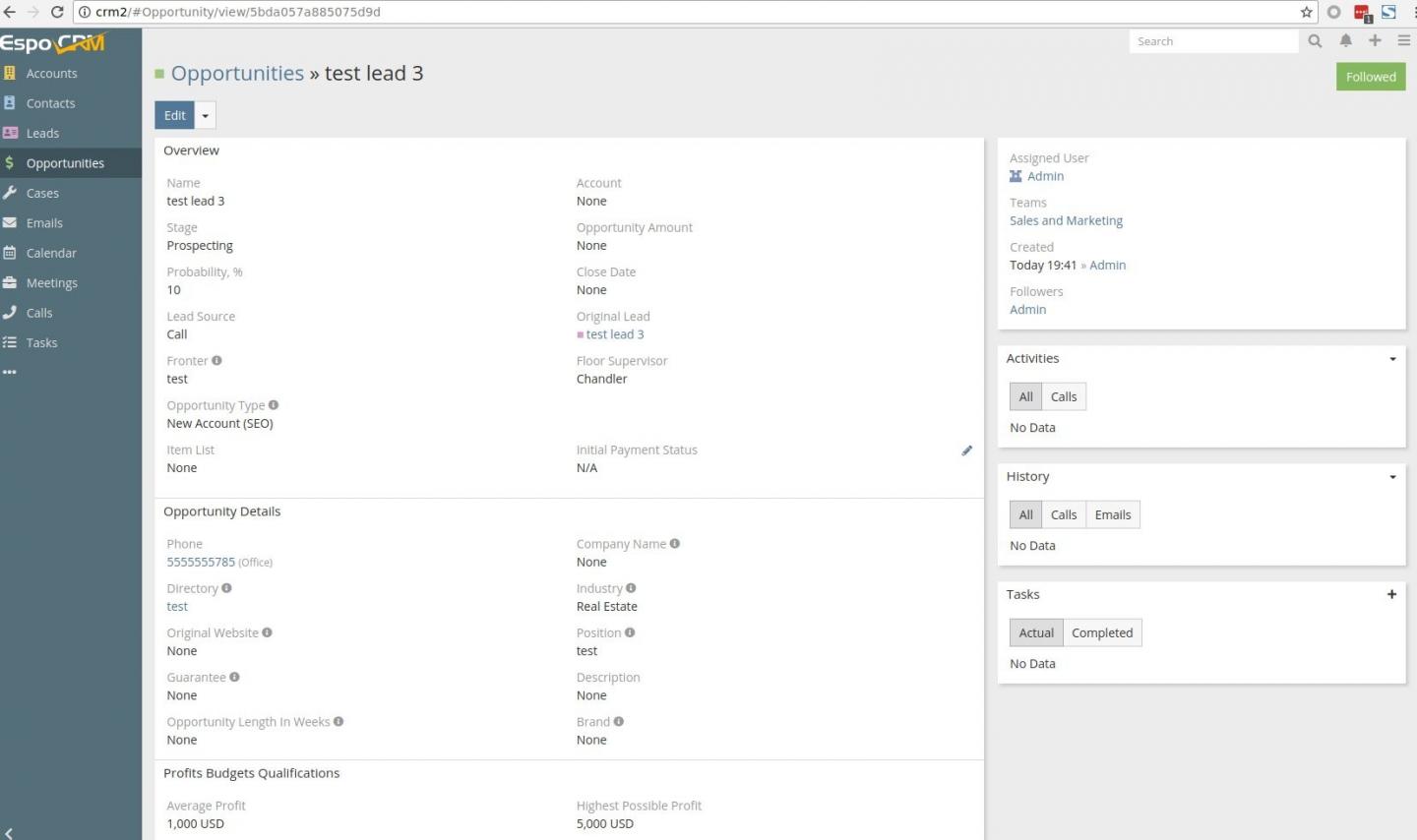This screenshot has width=1417, height=840.
Task: Click the plus icon in Tasks panel
Action: coord(1391,594)
